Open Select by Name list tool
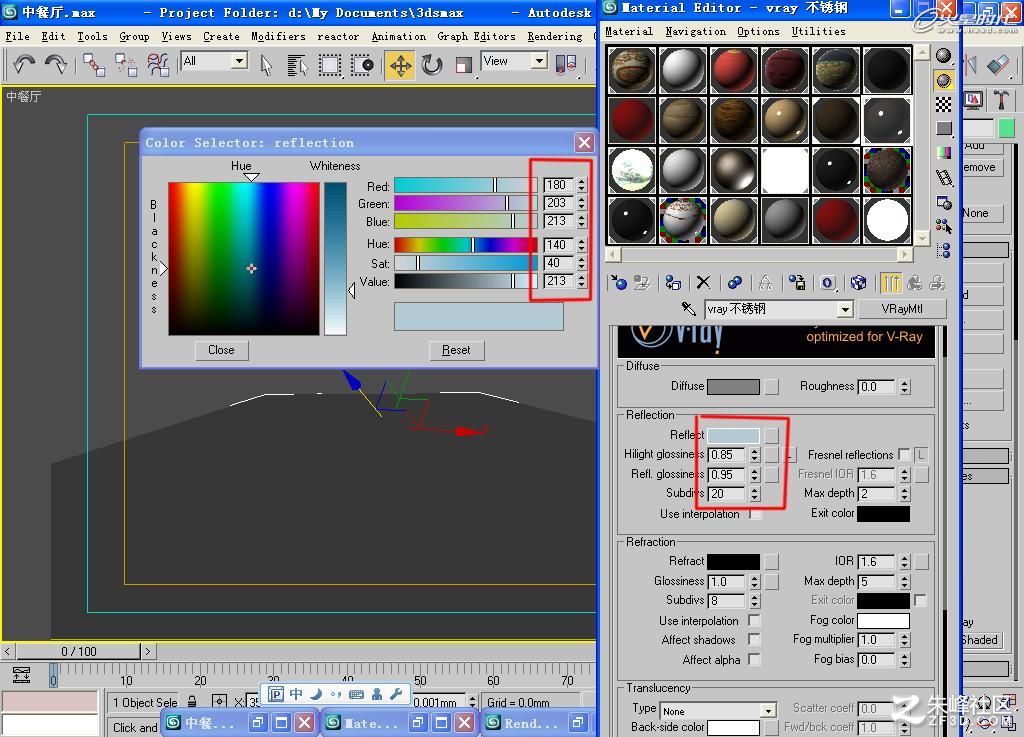Viewport: 1024px width, 737px height. [297, 65]
